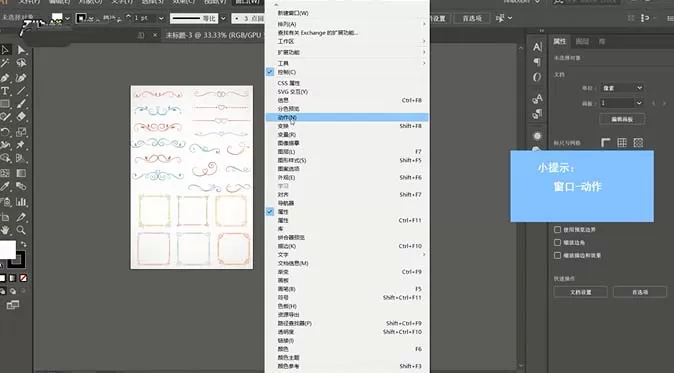Select the Gradient tool
674x373 pixels.
pyautogui.click(x=21, y=173)
